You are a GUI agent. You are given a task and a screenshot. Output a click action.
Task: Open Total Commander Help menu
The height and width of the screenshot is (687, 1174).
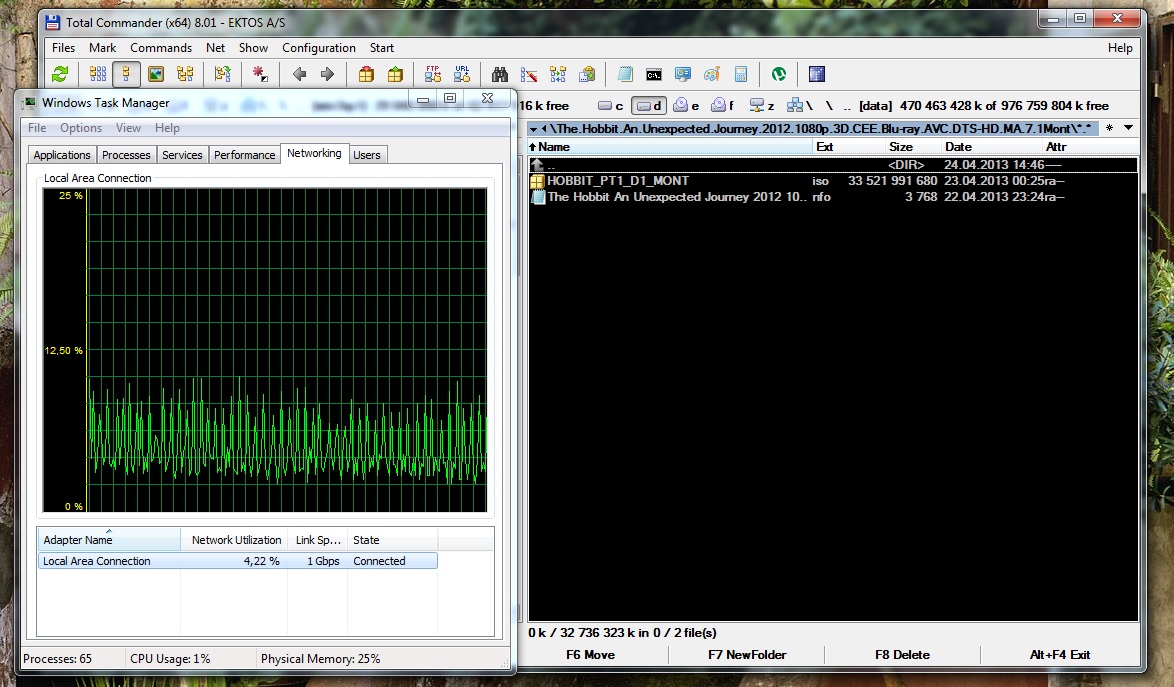coord(1120,48)
